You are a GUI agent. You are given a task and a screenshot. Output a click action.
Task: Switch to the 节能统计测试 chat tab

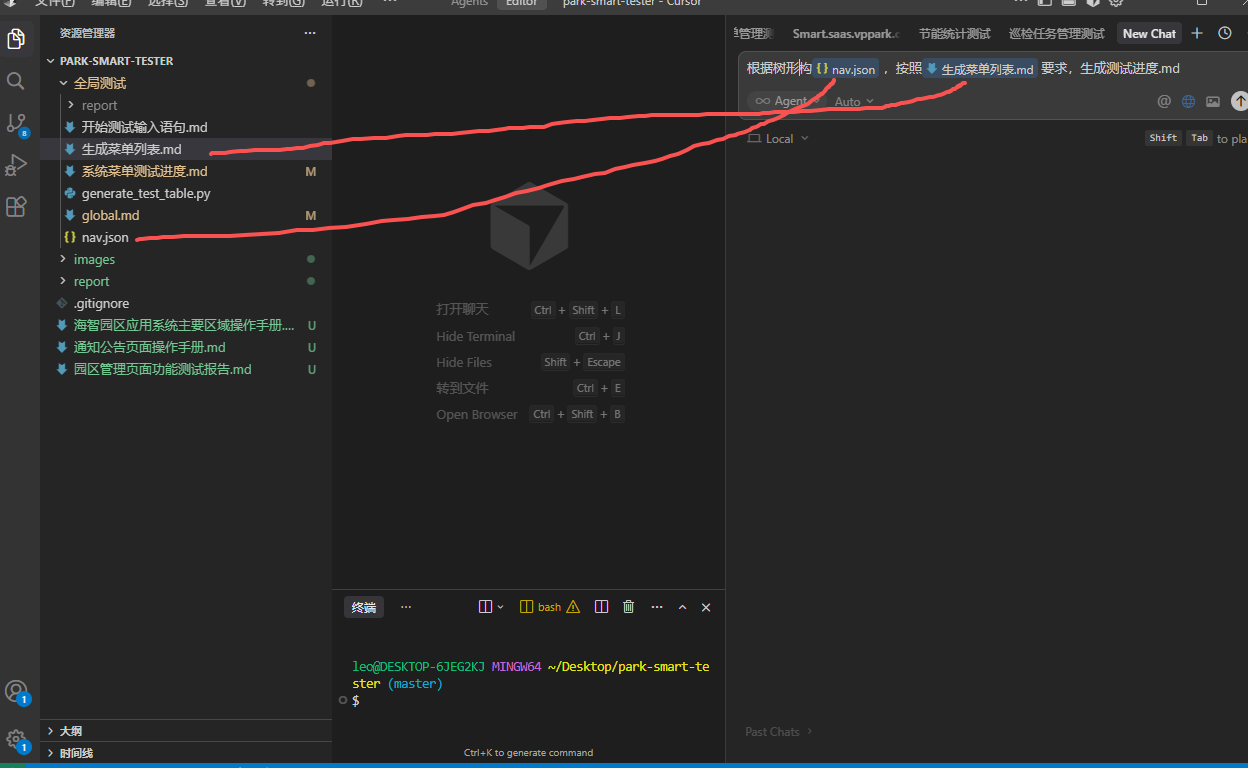(954, 34)
